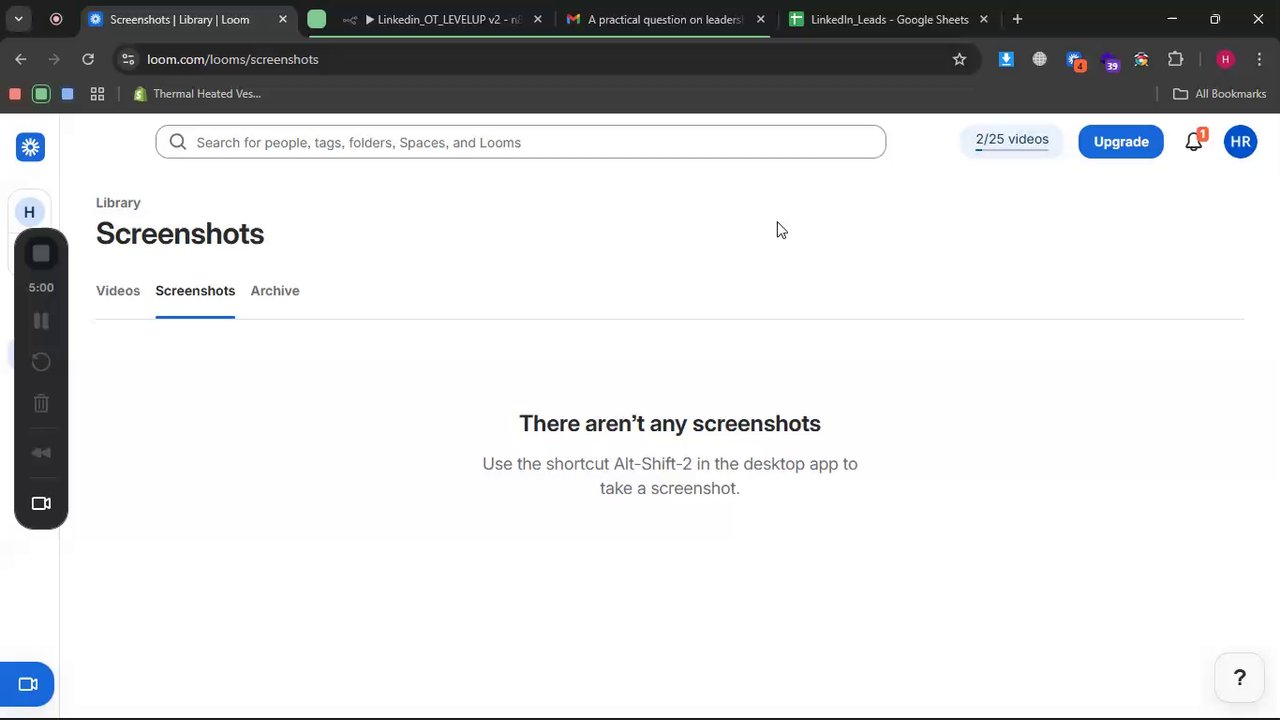Screen dimensions: 1280x720
Task: Open the HR profile avatar menu
Action: (x=1240, y=142)
